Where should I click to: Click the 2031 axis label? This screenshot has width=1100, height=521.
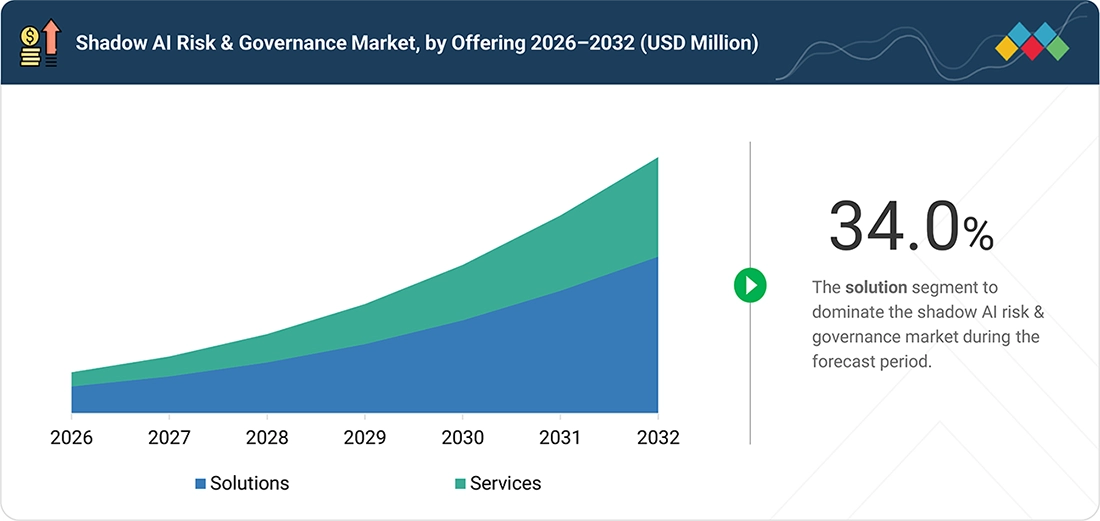click(560, 438)
